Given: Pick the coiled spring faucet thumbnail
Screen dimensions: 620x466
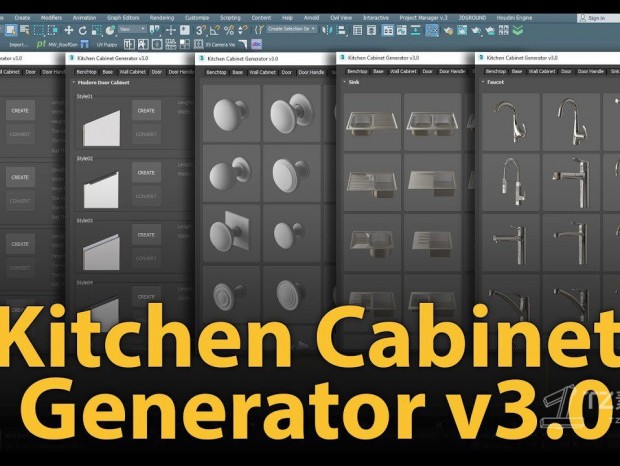Looking at the screenshot, I should (511, 183).
